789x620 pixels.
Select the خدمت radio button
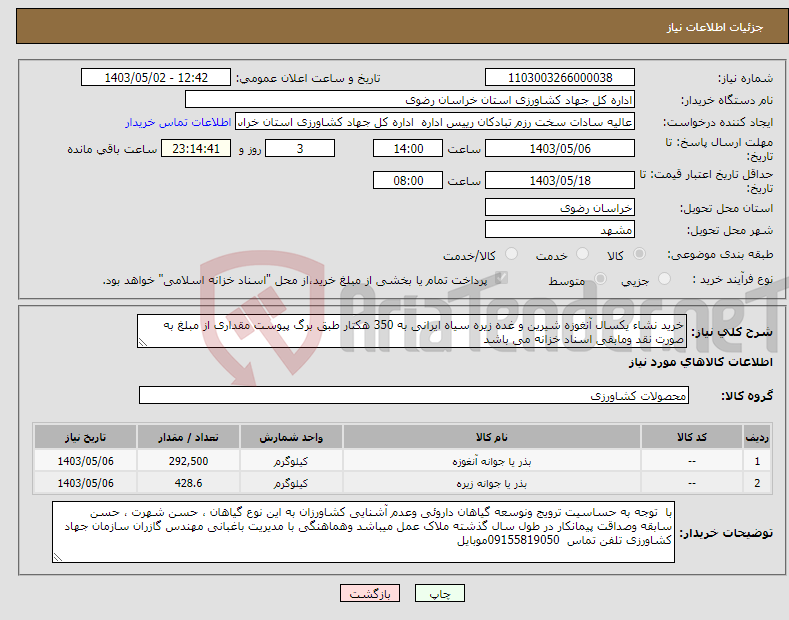pos(582,254)
